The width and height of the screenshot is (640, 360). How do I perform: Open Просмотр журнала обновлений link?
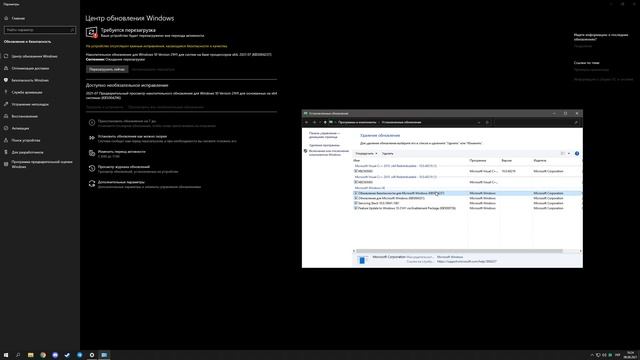coord(124,167)
